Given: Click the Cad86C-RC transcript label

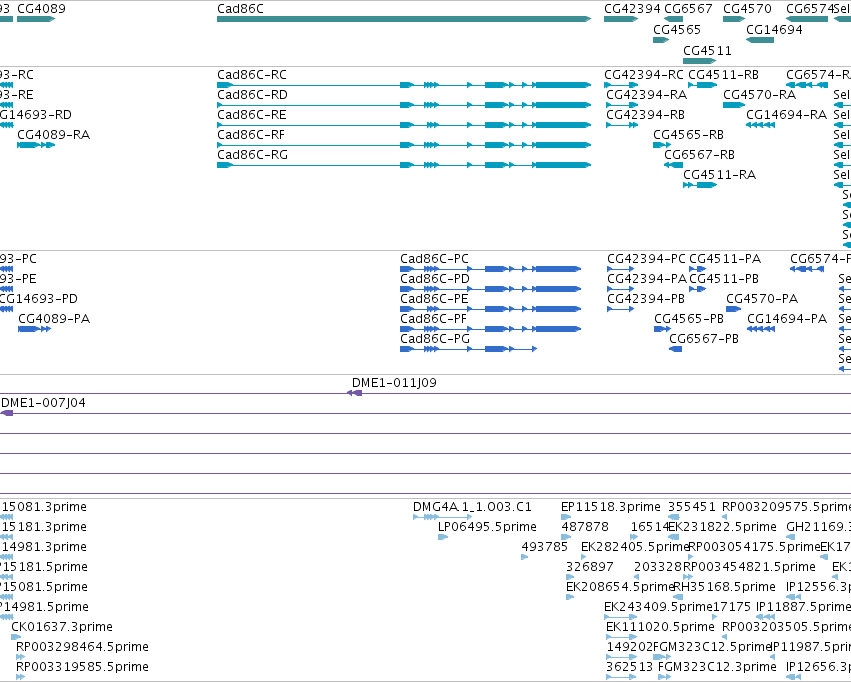Looking at the screenshot, I should point(252,75).
